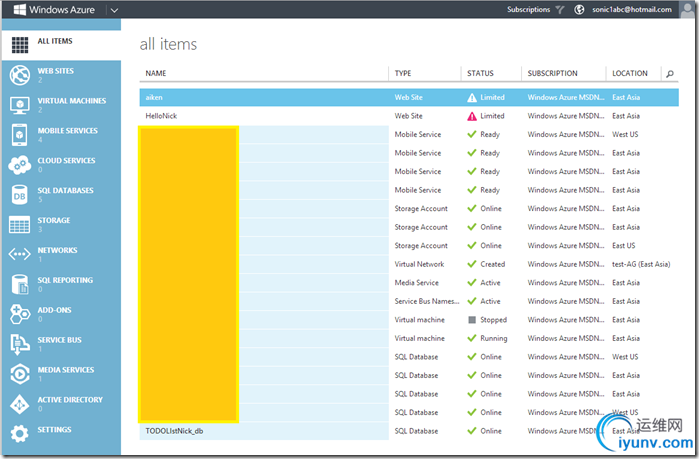Click the Stopped square status icon

tap(472, 320)
